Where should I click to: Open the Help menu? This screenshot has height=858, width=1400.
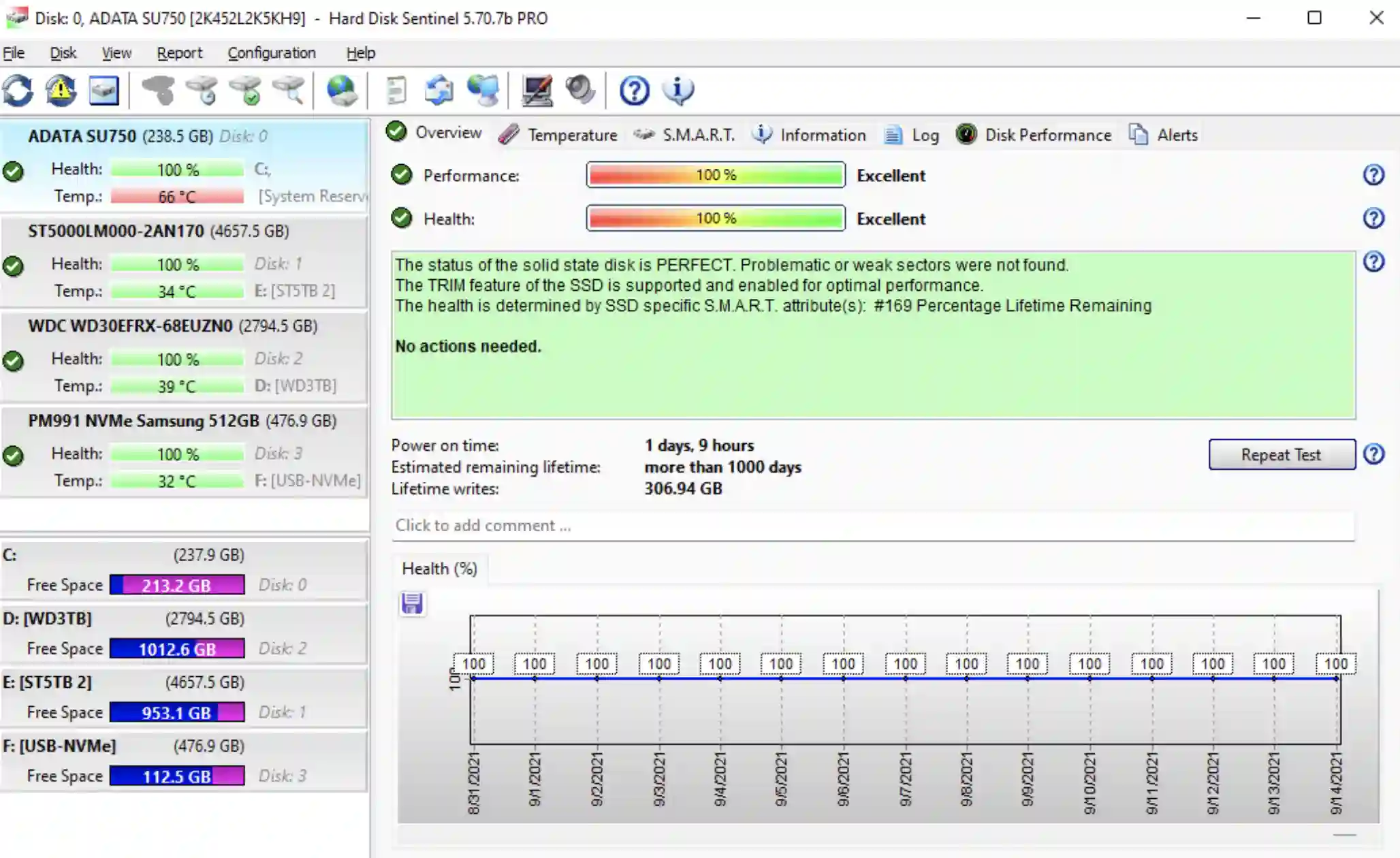[x=361, y=52]
